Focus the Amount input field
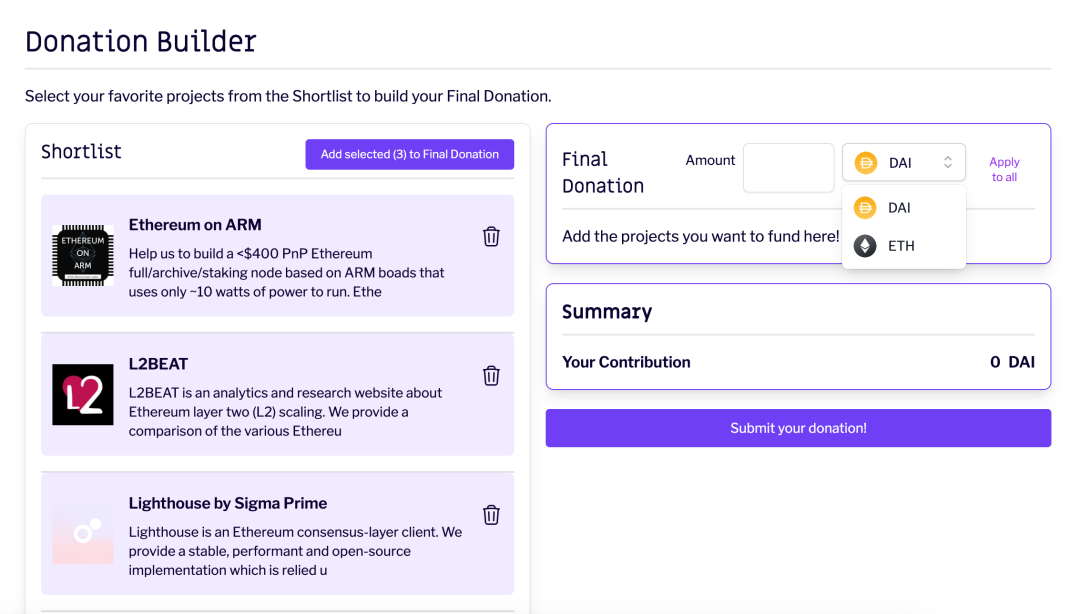The width and height of the screenshot is (1080, 614). [x=789, y=167]
